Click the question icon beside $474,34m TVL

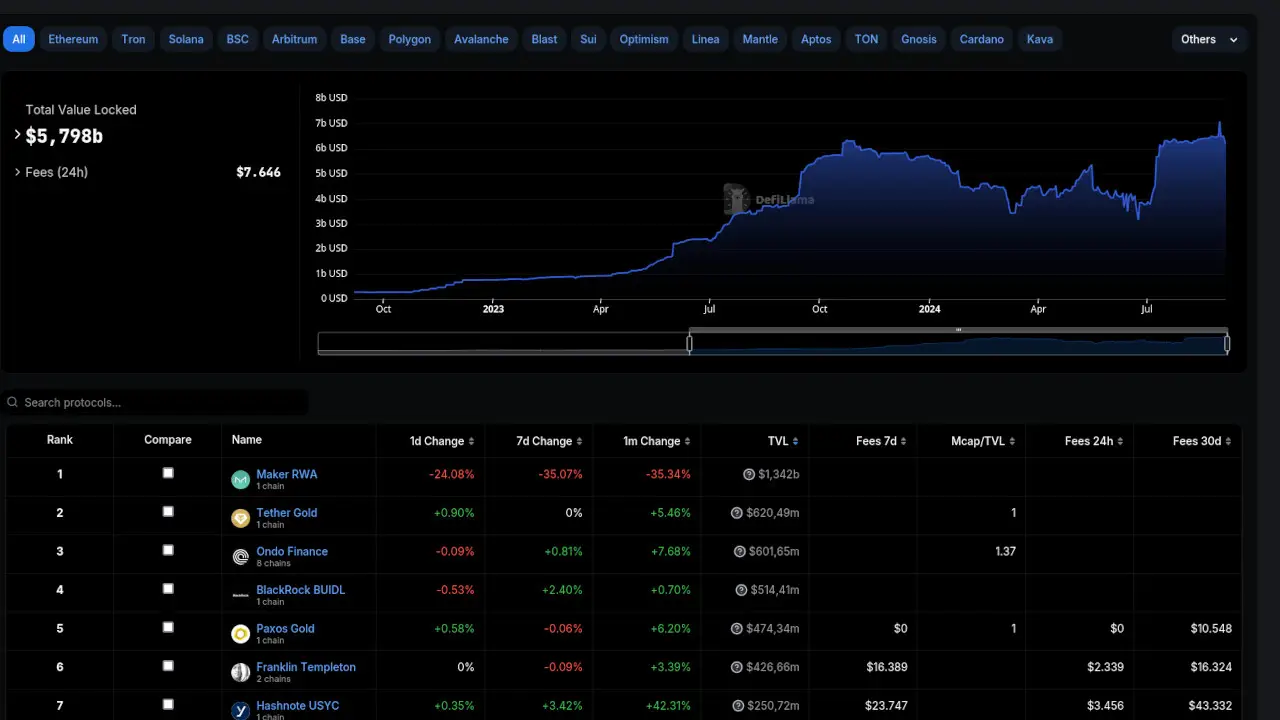(x=737, y=628)
